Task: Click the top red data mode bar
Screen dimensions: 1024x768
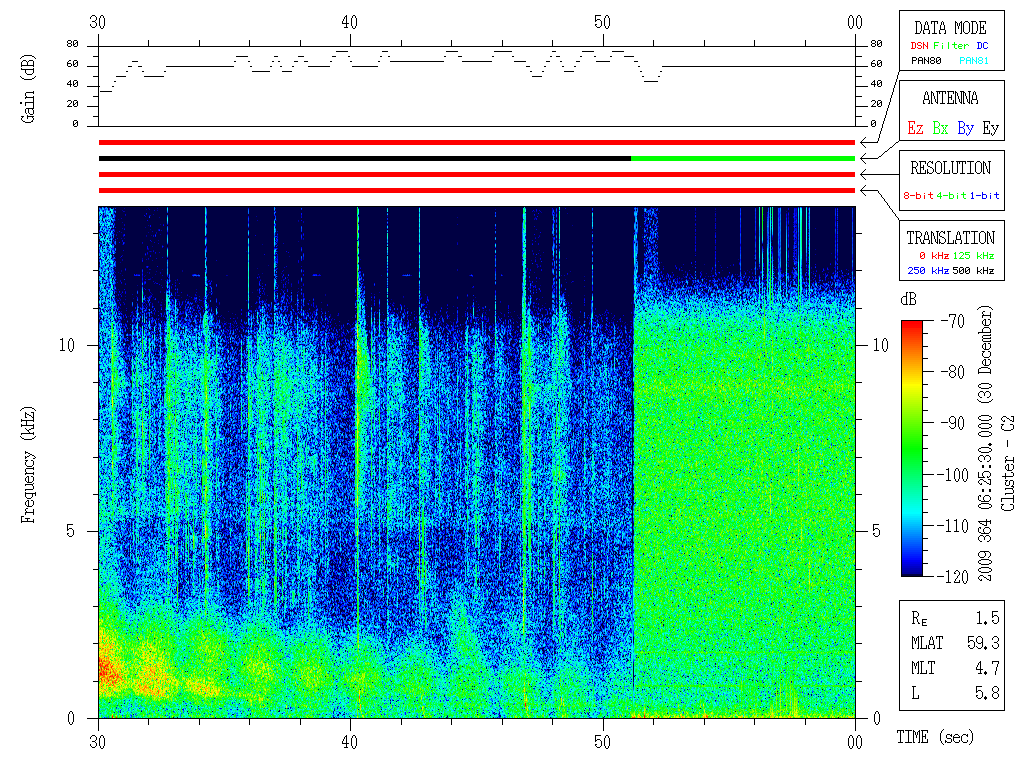Action: (x=477, y=142)
